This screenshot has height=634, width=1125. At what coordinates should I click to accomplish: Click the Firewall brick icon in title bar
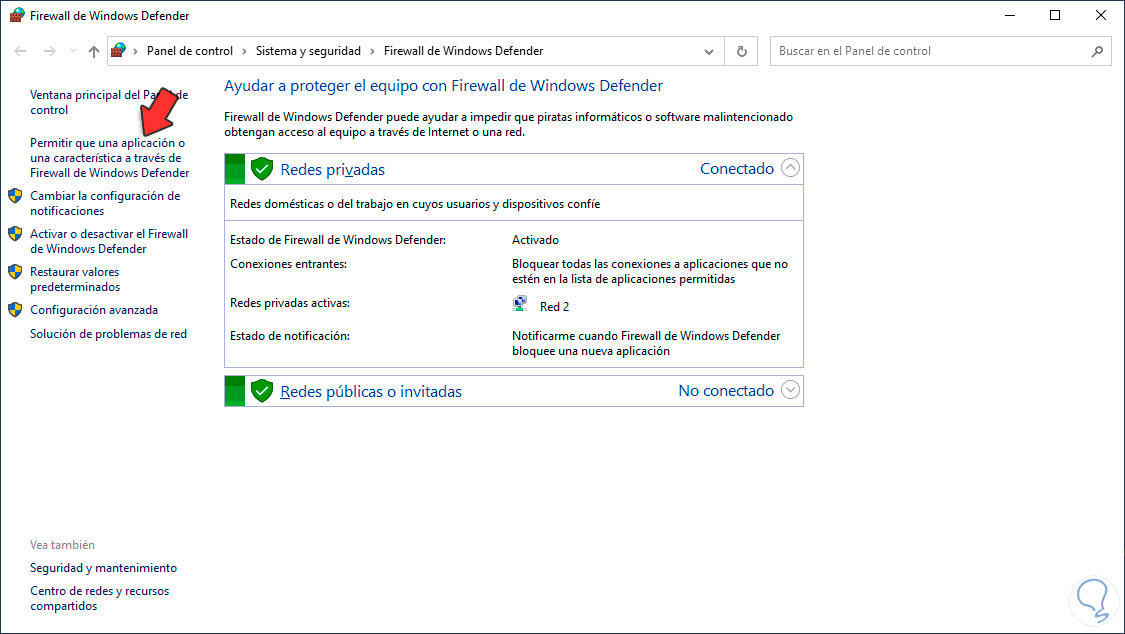(x=16, y=15)
